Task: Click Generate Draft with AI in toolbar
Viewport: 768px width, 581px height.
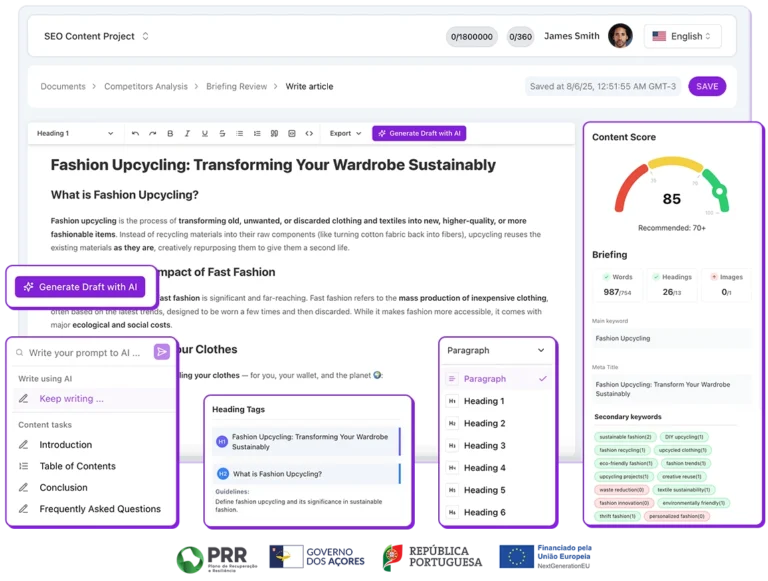Action: (419, 133)
